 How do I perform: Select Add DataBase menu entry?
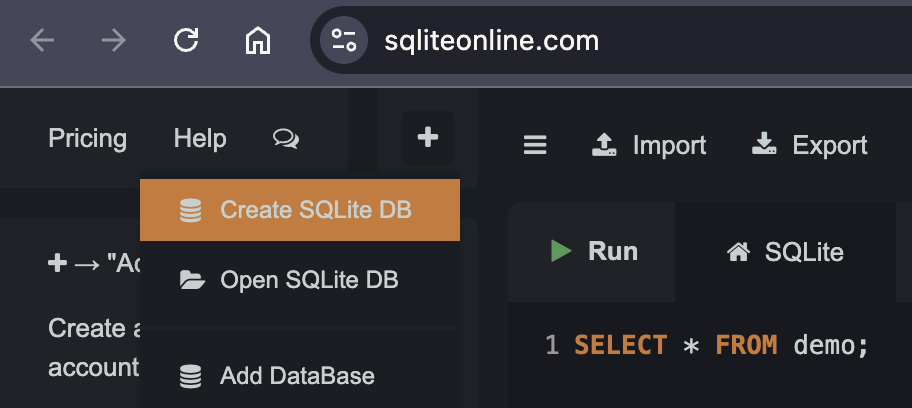coord(300,376)
